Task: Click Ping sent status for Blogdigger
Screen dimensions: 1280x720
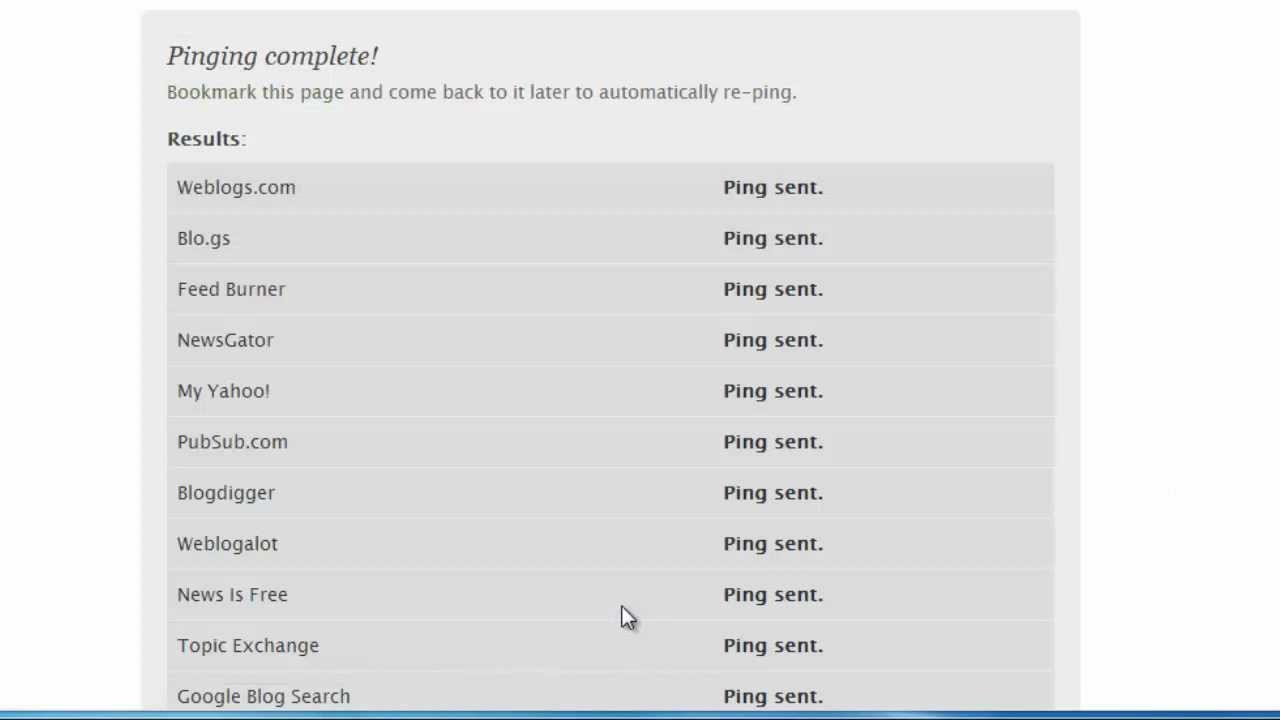Action: coord(773,493)
